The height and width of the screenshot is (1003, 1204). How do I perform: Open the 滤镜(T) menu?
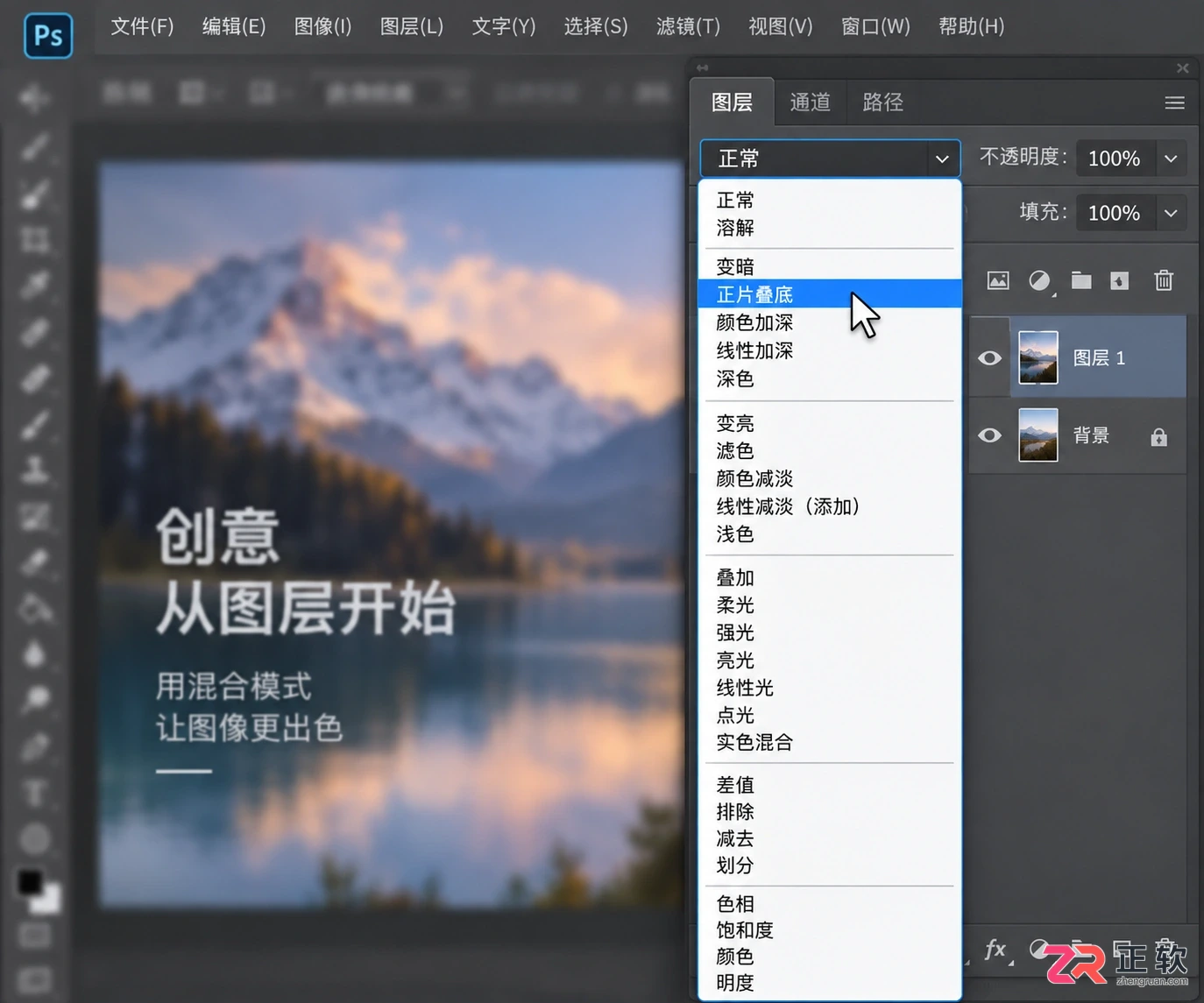[x=688, y=26]
